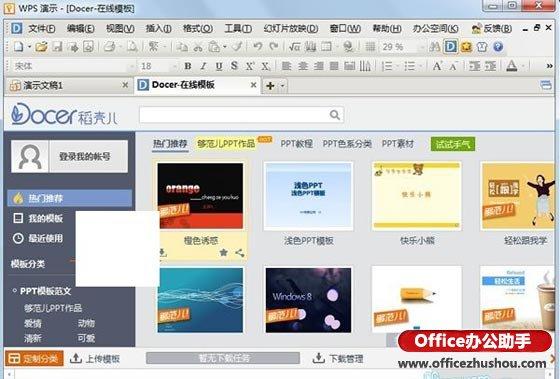The width and height of the screenshot is (560, 379).
Task: Click the blue Help question mark icon
Action: point(498,46)
